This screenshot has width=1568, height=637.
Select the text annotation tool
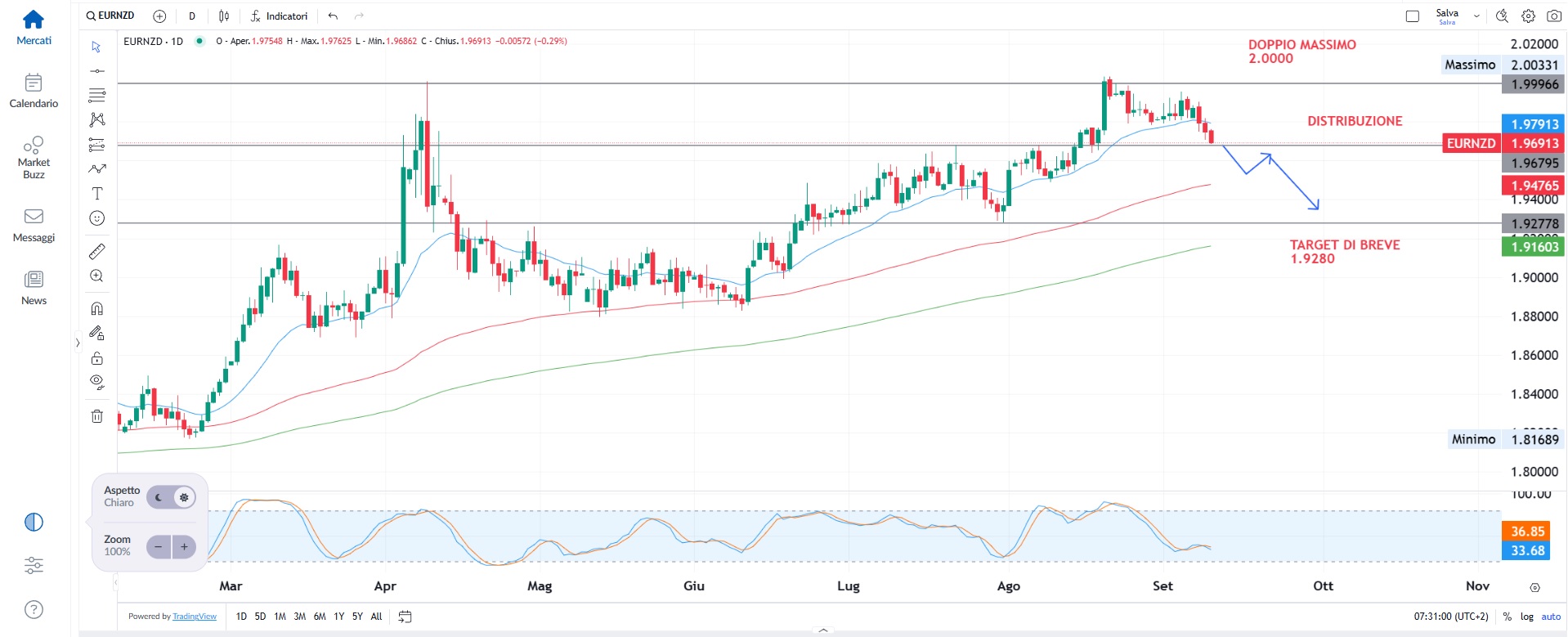(96, 194)
